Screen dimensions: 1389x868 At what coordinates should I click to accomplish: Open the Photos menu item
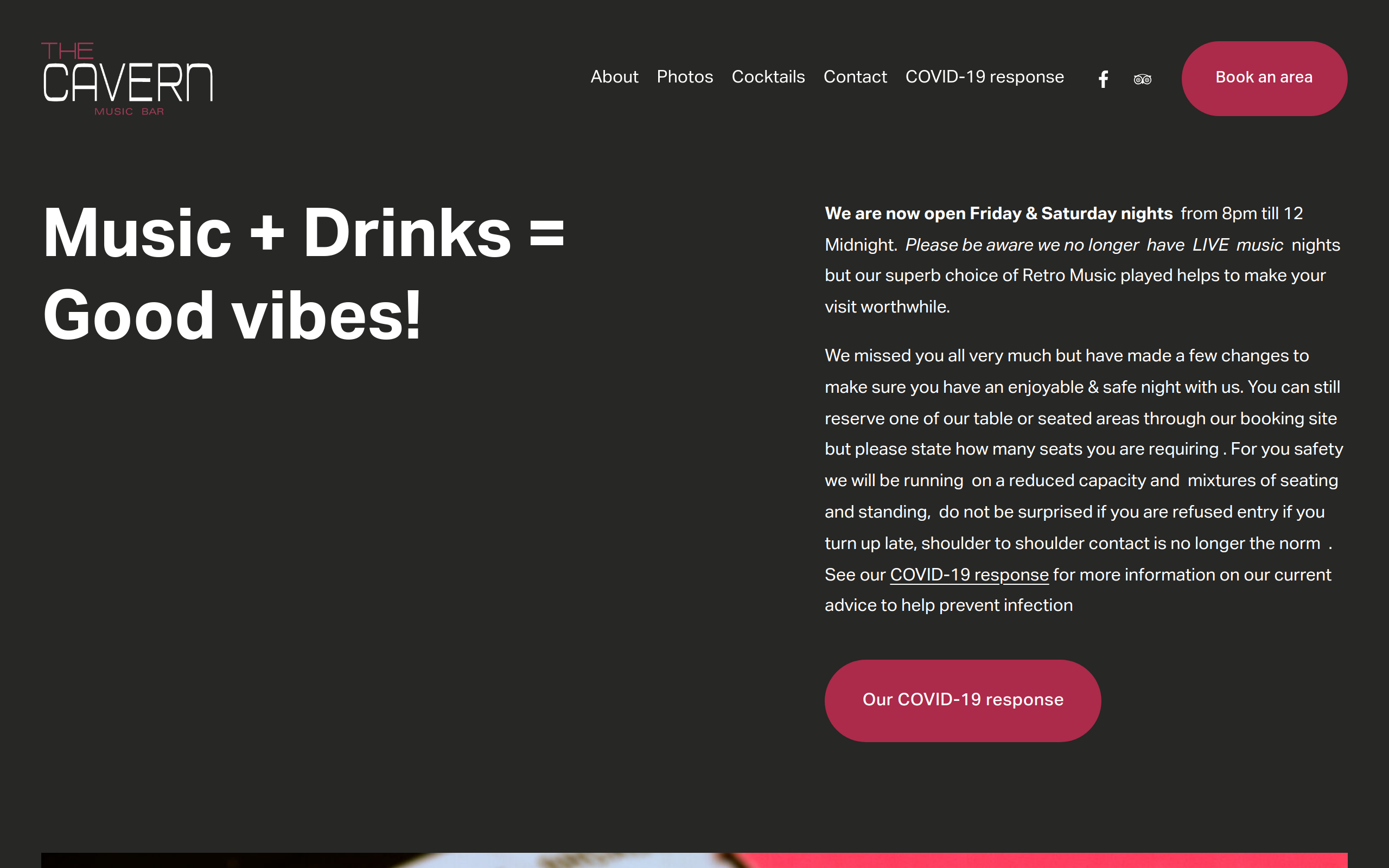point(685,76)
